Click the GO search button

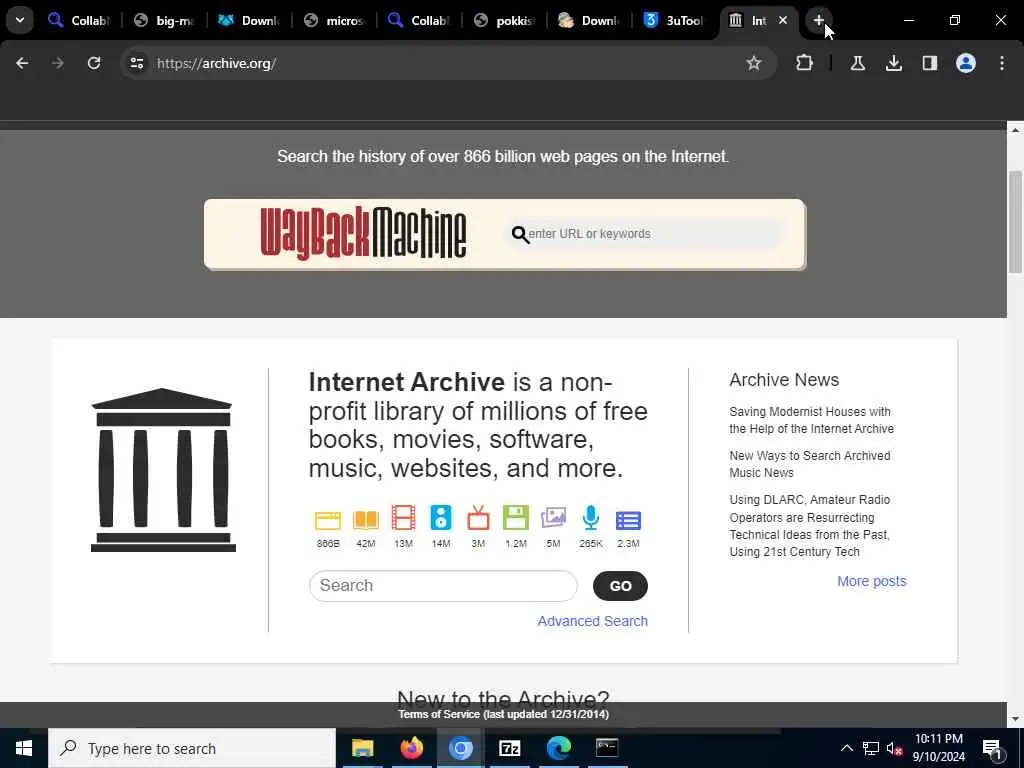click(620, 586)
